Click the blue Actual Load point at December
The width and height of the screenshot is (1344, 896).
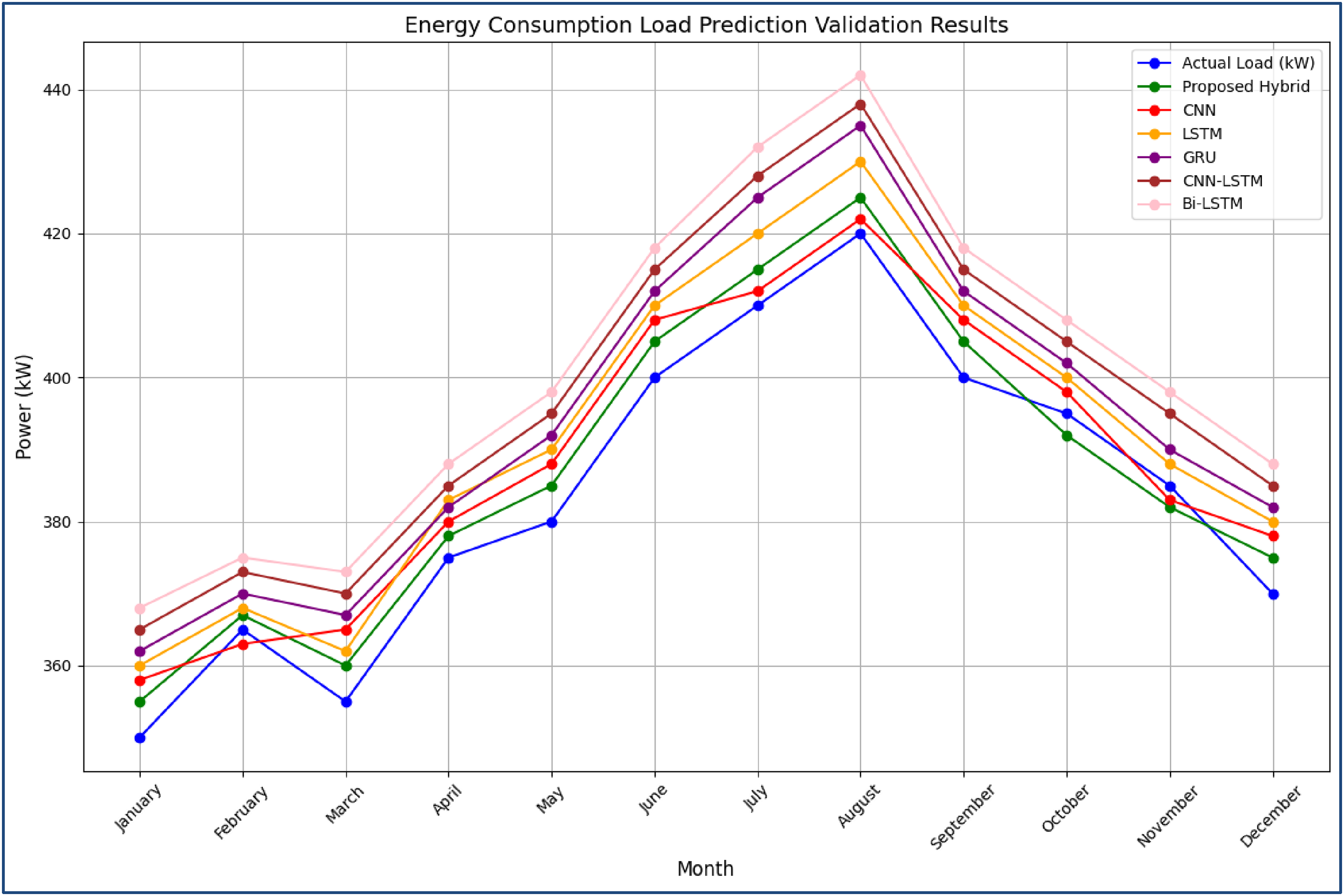pyautogui.click(x=1273, y=594)
